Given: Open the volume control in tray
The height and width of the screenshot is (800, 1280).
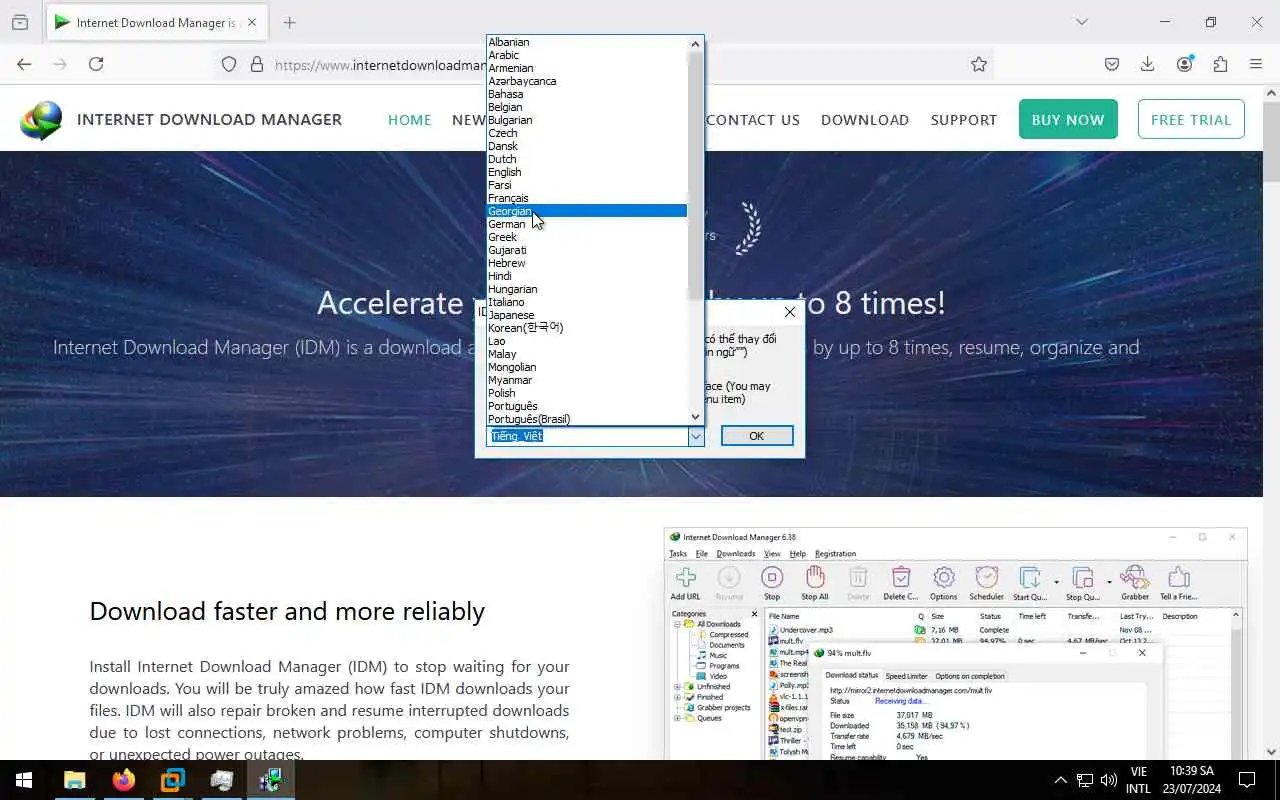Looking at the screenshot, I should point(1108,780).
